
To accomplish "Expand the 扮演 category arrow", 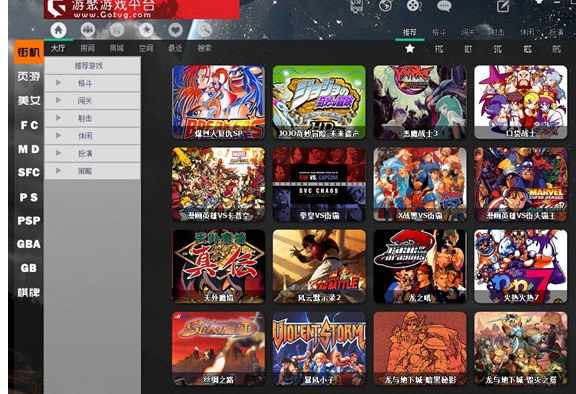I will (x=59, y=153).
